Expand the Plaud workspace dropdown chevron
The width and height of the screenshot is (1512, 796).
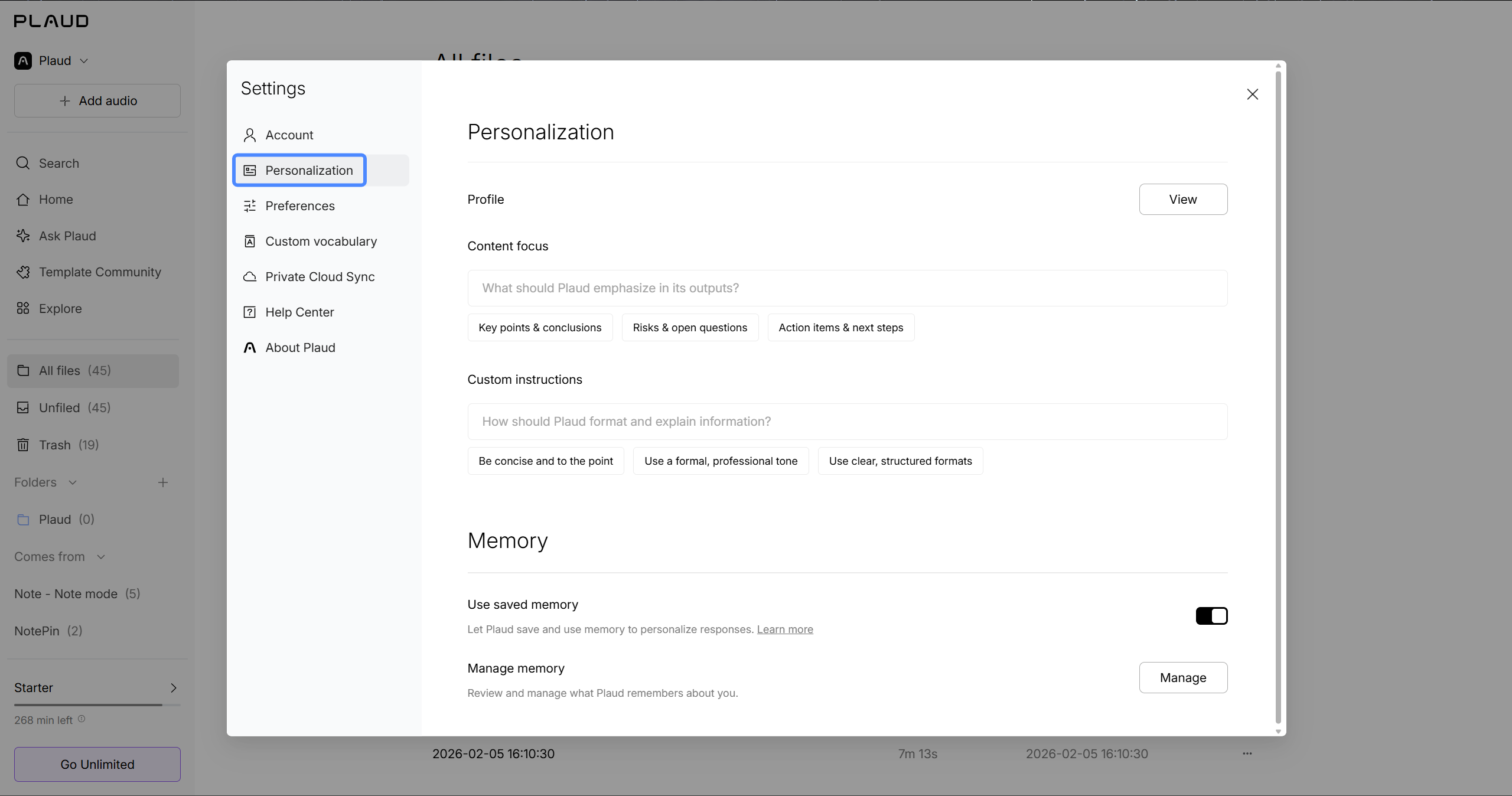(84, 61)
